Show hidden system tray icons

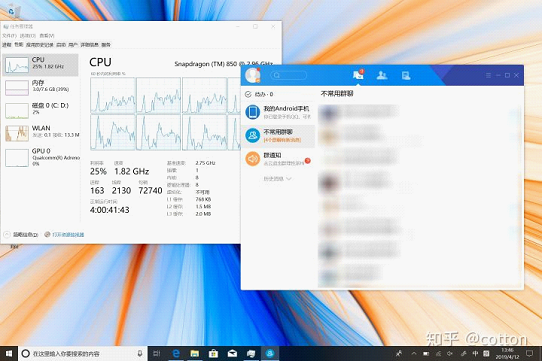tap(414, 353)
